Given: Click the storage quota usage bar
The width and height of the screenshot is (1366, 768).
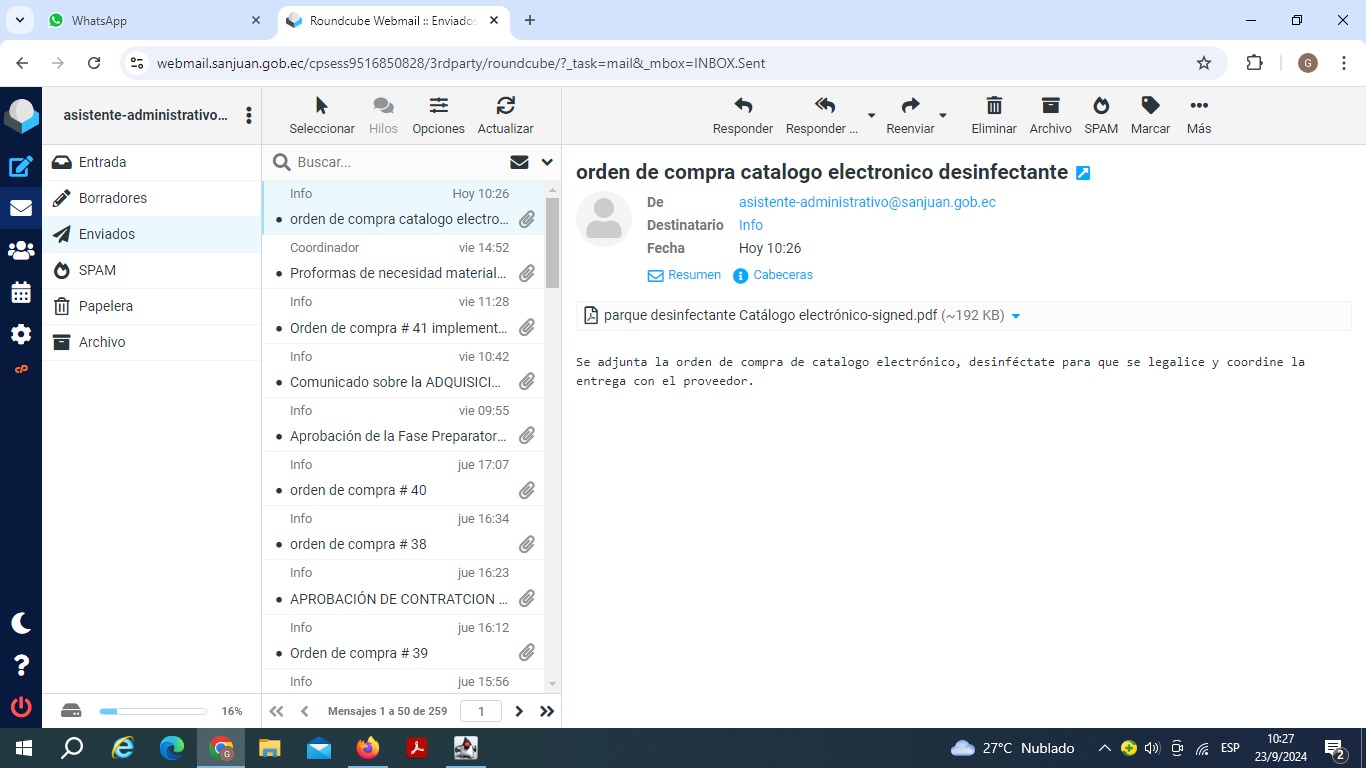Looking at the screenshot, I should 153,711.
